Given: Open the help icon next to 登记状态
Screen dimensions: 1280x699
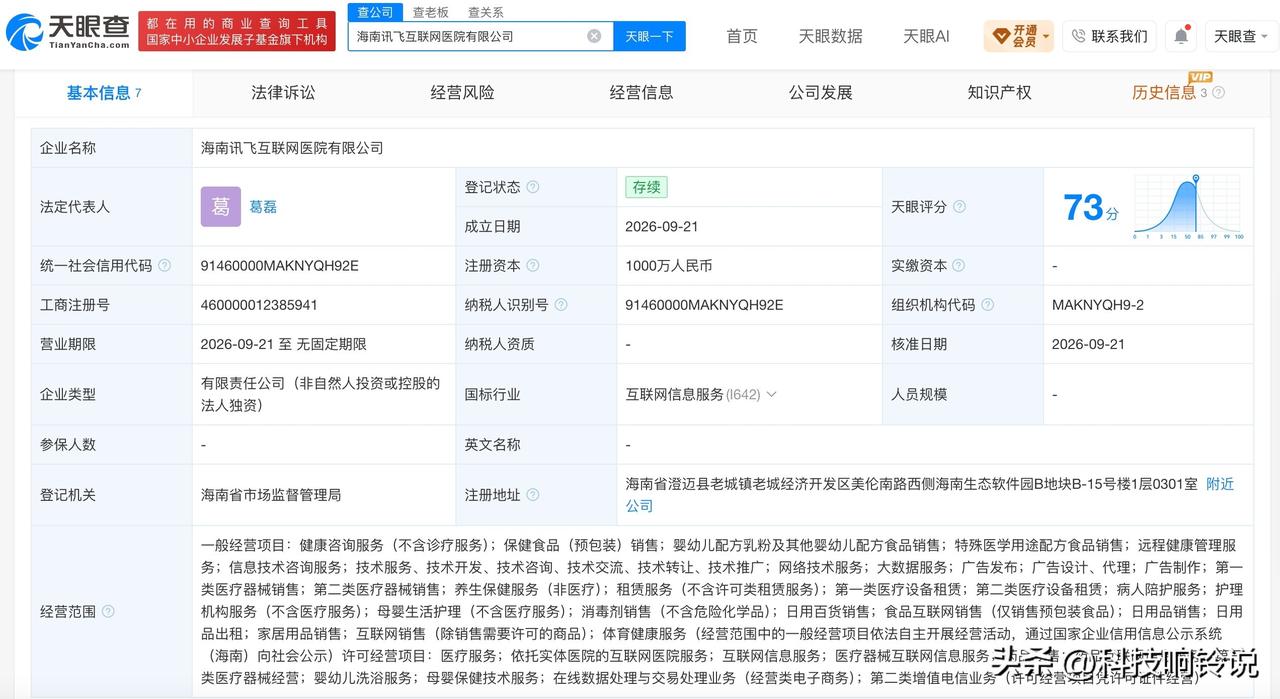Looking at the screenshot, I should tap(533, 187).
